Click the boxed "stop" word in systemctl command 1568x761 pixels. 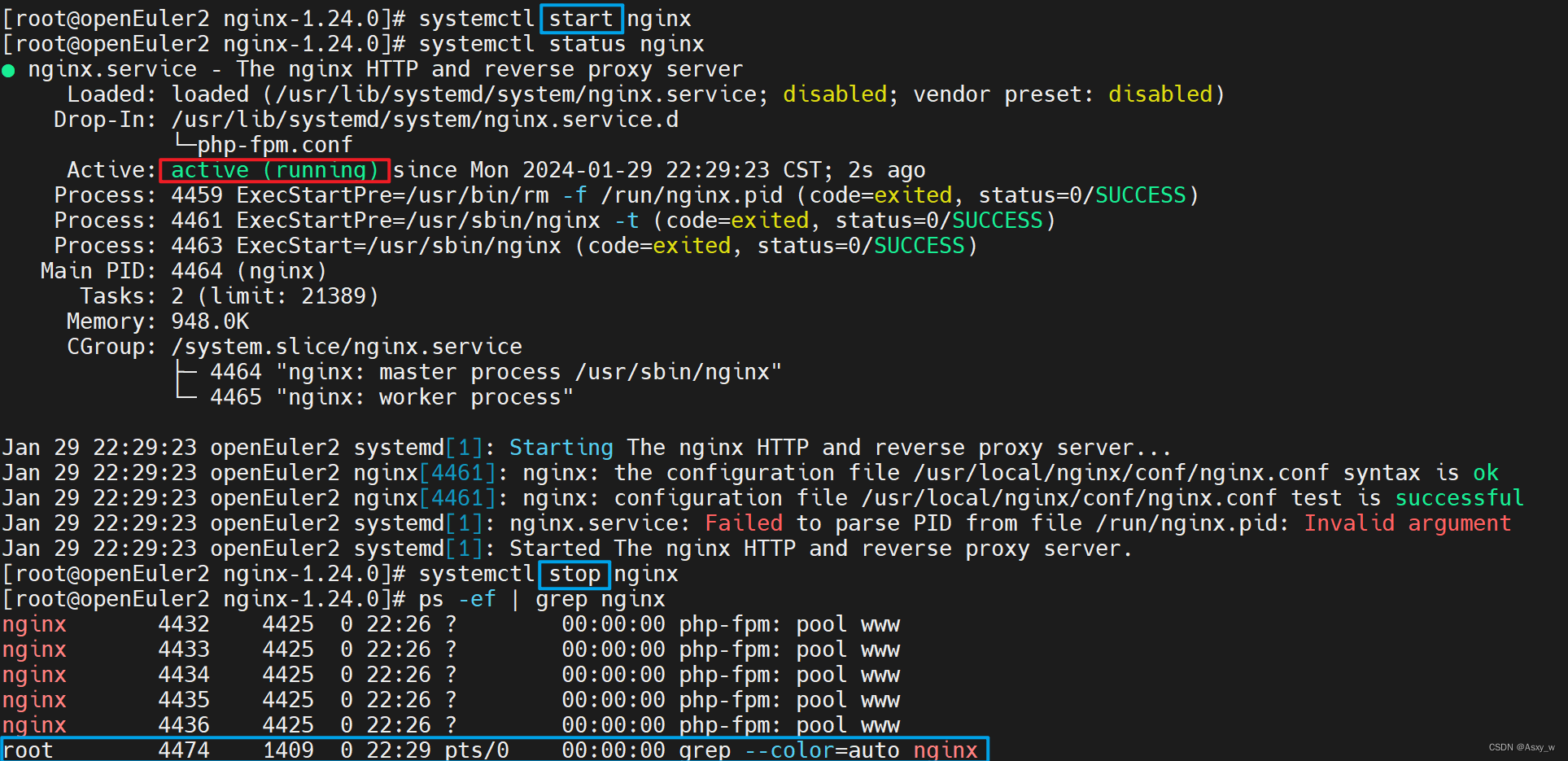(574, 575)
